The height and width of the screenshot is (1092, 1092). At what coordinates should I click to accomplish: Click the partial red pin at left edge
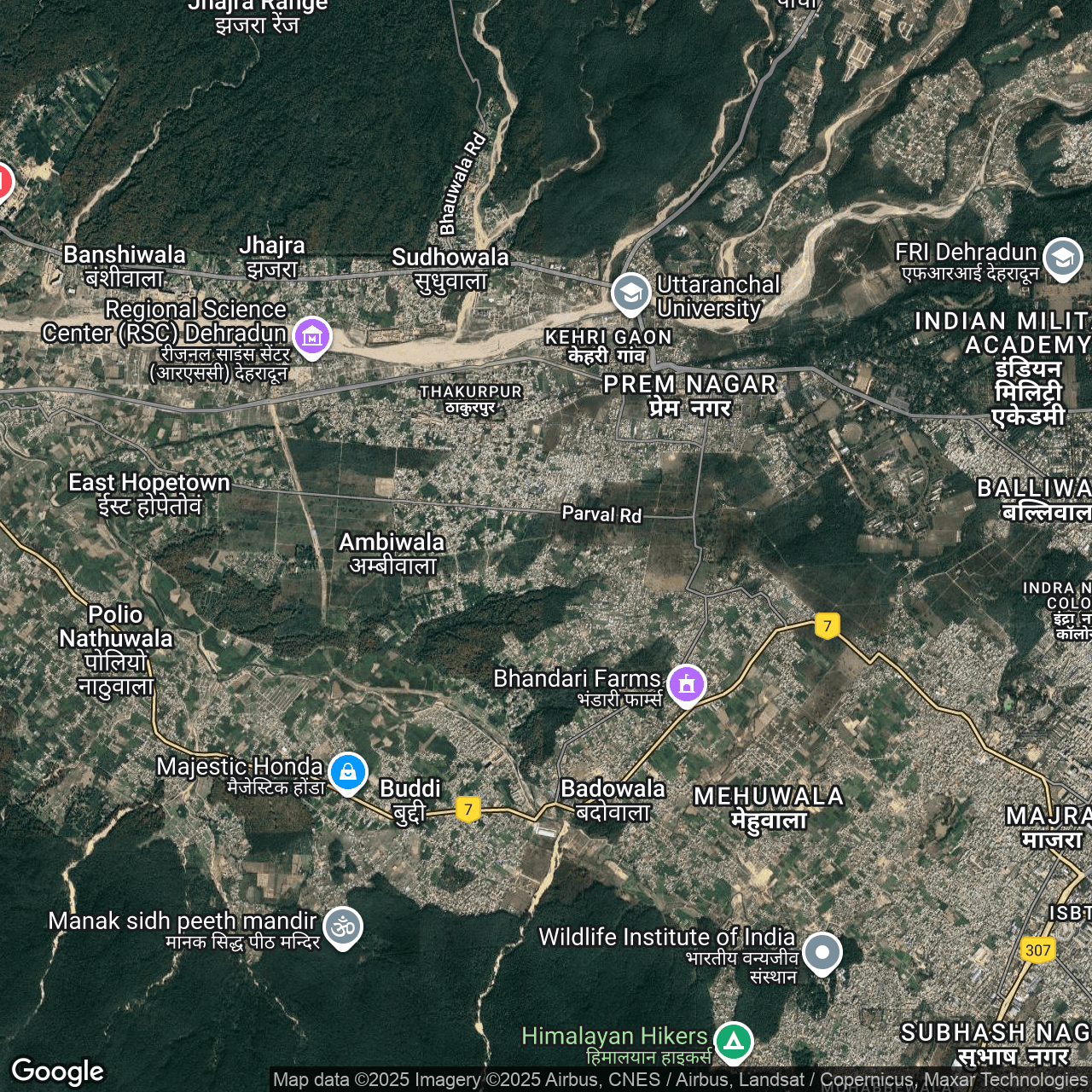(x=3, y=182)
